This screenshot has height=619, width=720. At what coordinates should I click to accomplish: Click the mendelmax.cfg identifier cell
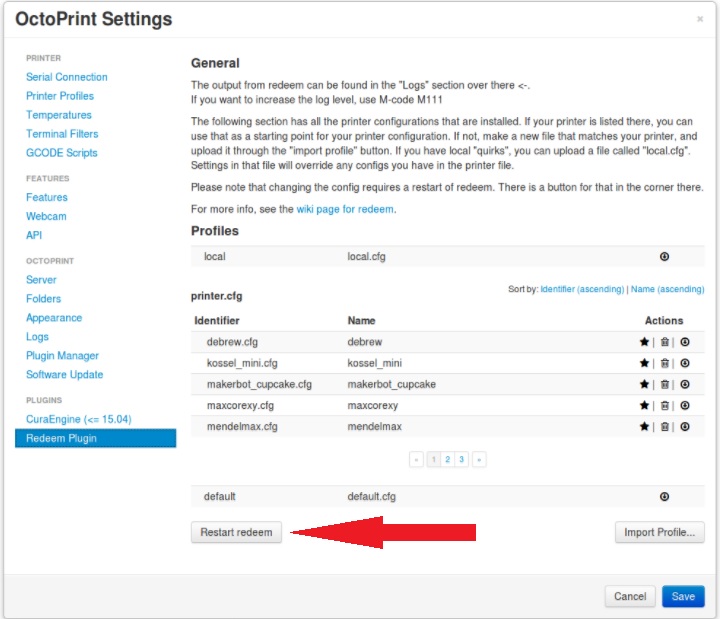(242, 427)
